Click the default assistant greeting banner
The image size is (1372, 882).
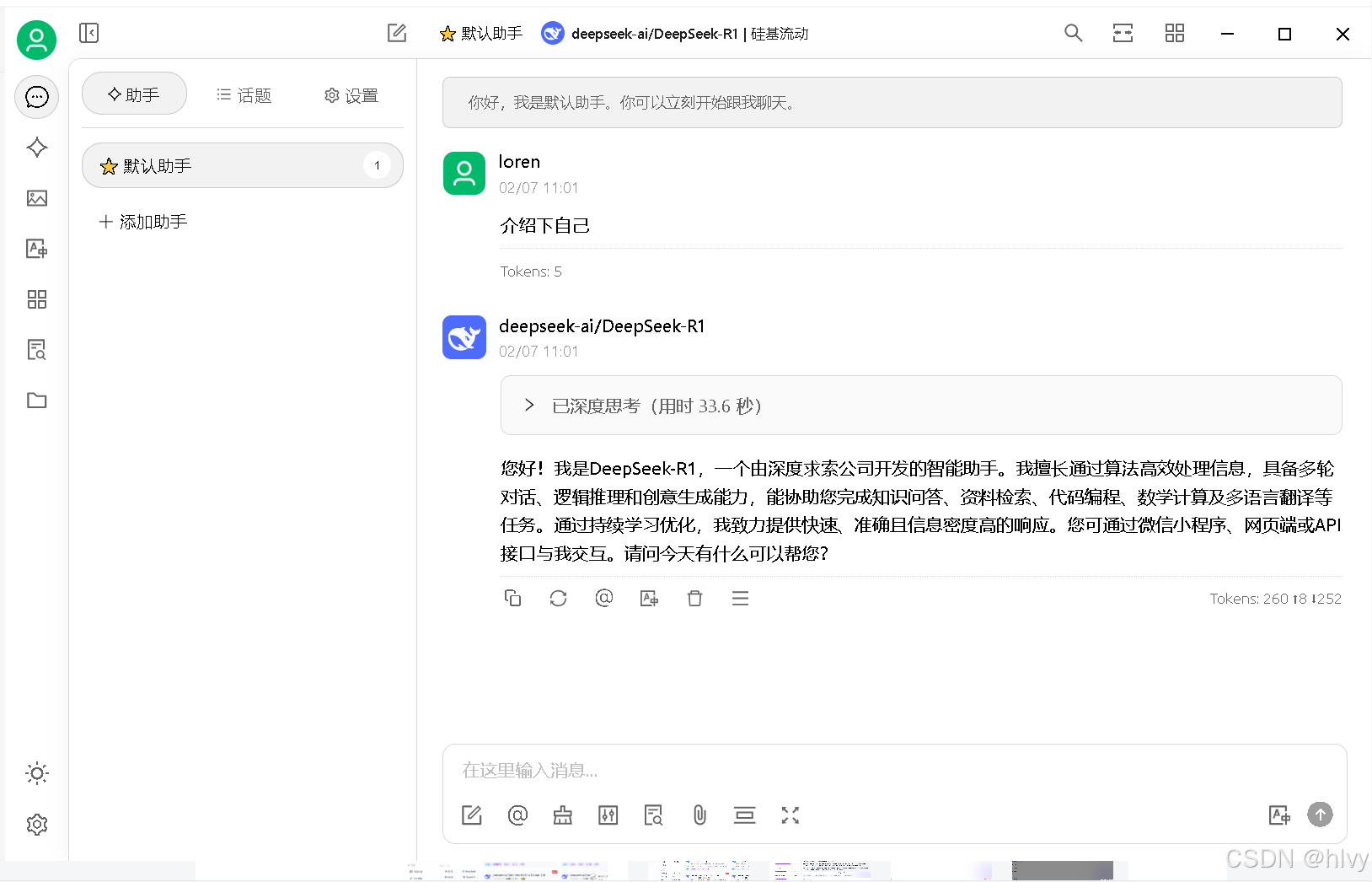892,102
